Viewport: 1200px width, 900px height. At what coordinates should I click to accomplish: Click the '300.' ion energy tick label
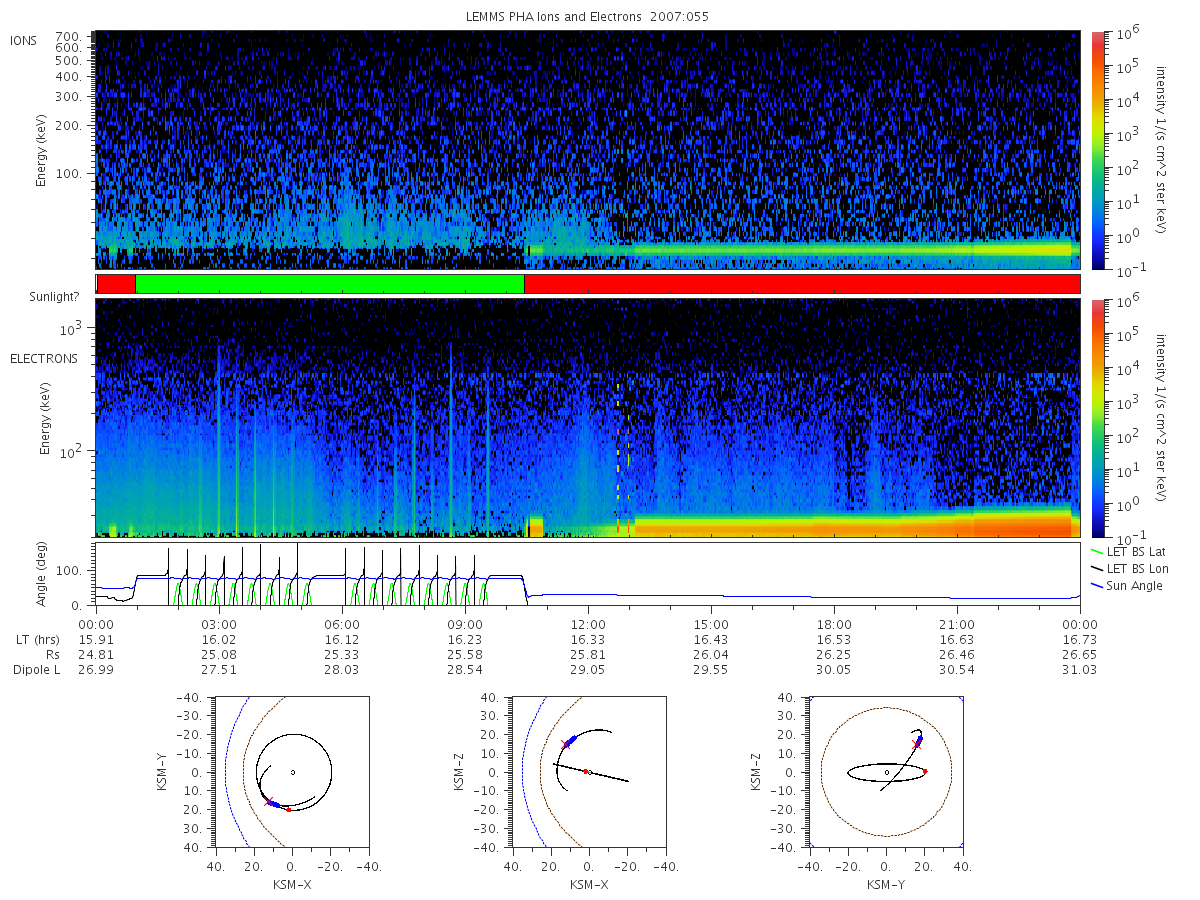[68, 97]
